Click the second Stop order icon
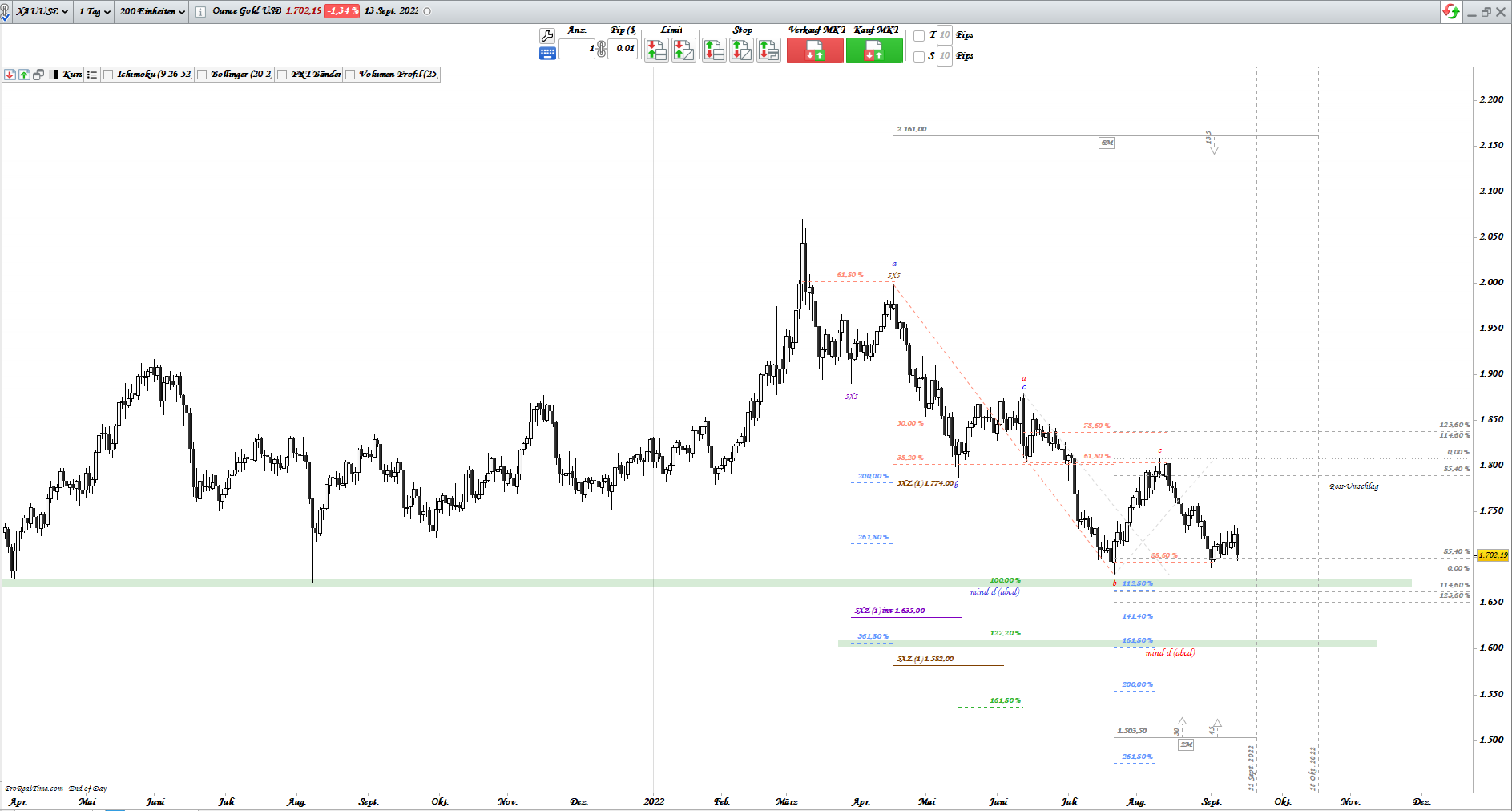Image resolution: width=1512 pixels, height=811 pixels. point(741,50)
